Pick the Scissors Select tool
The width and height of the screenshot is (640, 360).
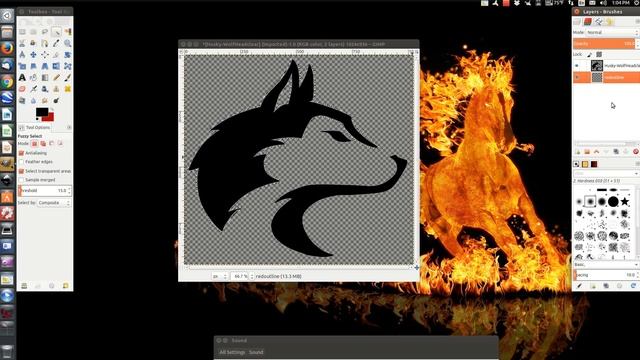pyautogui.click(x=22, y=43)
